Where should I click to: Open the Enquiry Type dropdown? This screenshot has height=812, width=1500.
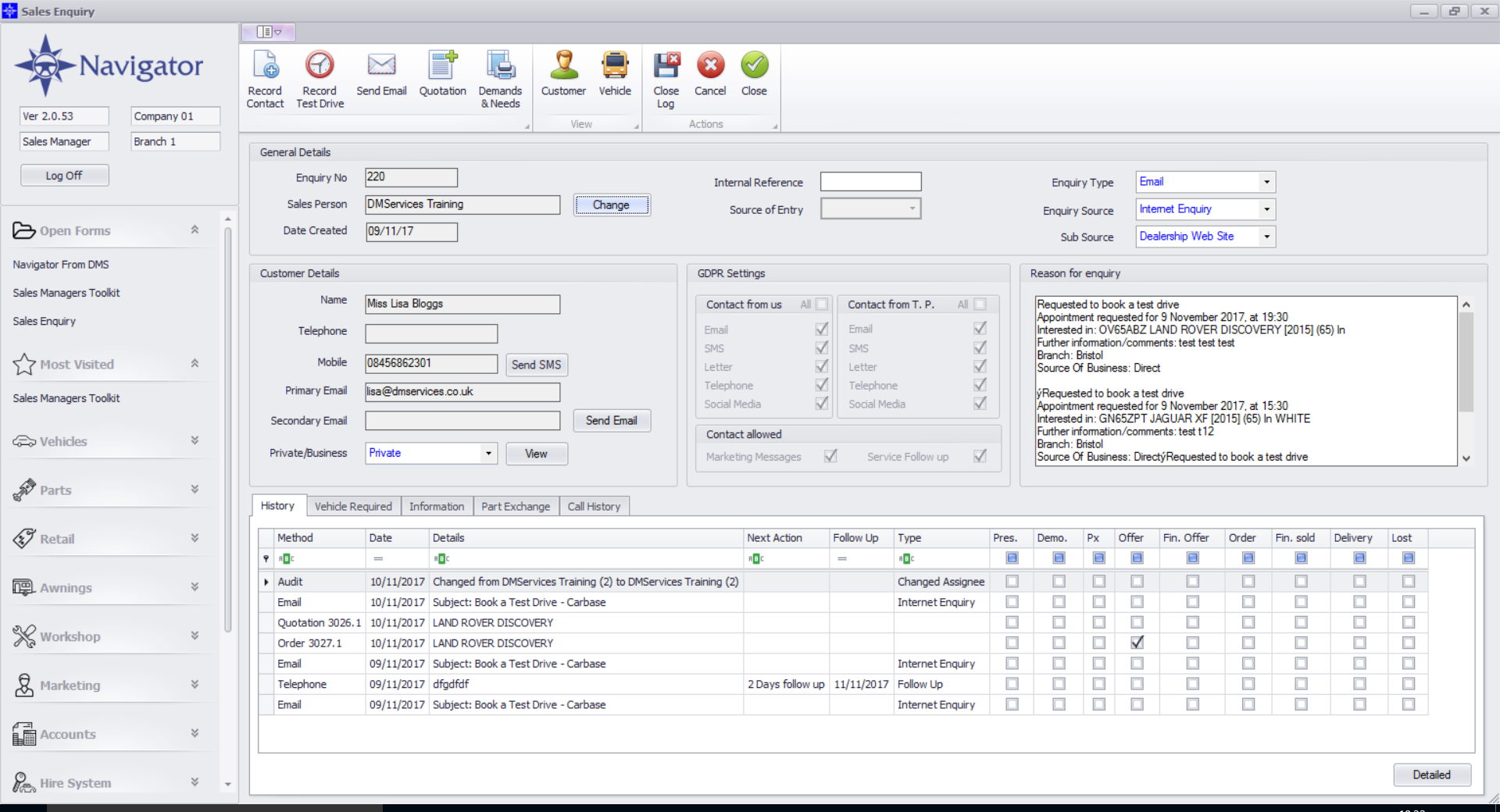click(x=1266, y=182)
